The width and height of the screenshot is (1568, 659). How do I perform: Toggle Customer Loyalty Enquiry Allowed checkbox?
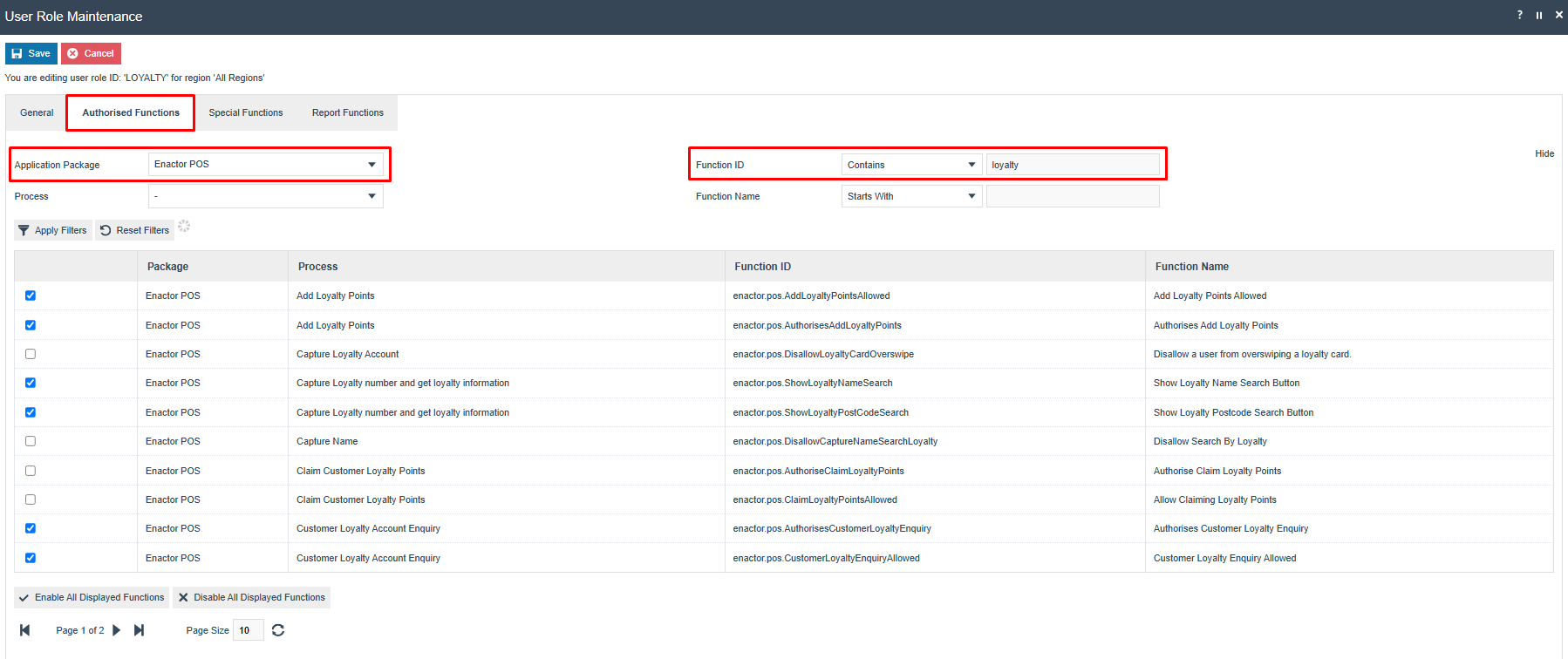31,558
